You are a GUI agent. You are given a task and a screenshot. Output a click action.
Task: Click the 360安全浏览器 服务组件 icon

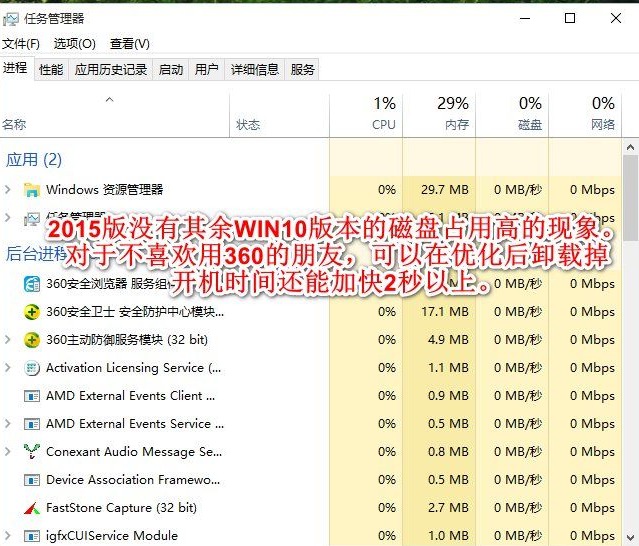click(32, 284)
